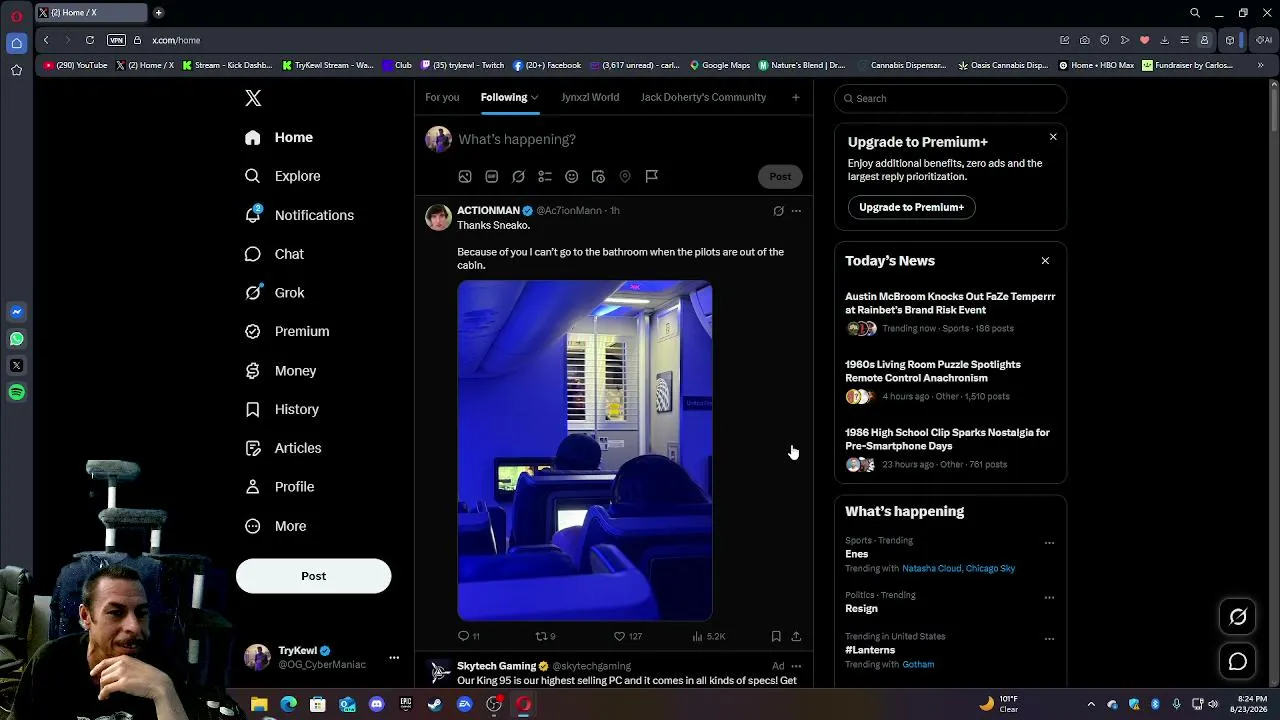Viewport: 1280px width, 720px height.
Task: Open options for the Enes trend
Action: (1049, 543)
